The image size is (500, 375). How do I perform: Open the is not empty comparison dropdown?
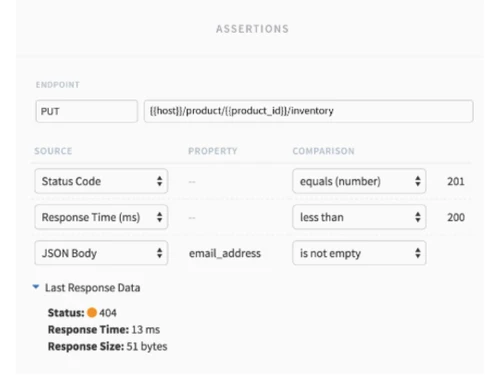[359, 253]
